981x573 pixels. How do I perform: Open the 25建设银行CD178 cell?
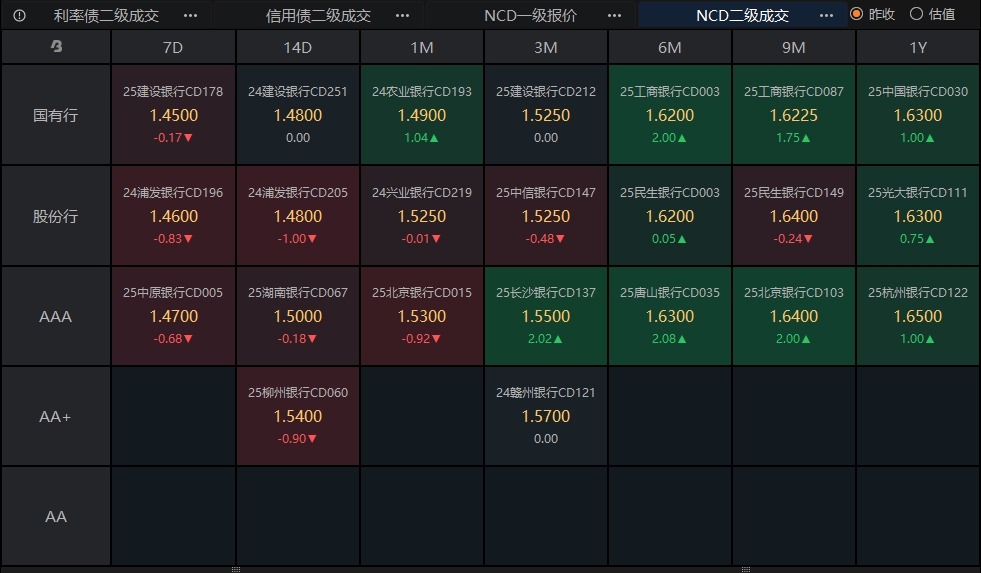pyautogui.click(x=173, y=114)
